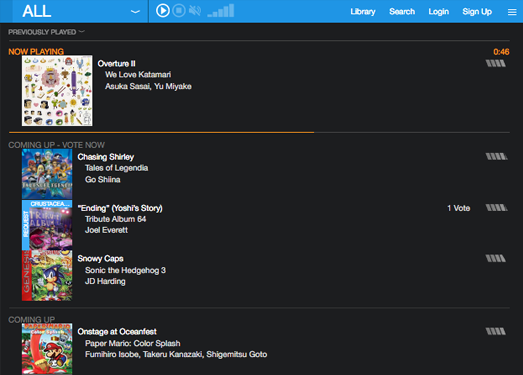Image resolution: width=523 pixels, height=375 pixels.
Task: Open artist Go Shiina
Action: pyautogui.click(x=103, y=179)
